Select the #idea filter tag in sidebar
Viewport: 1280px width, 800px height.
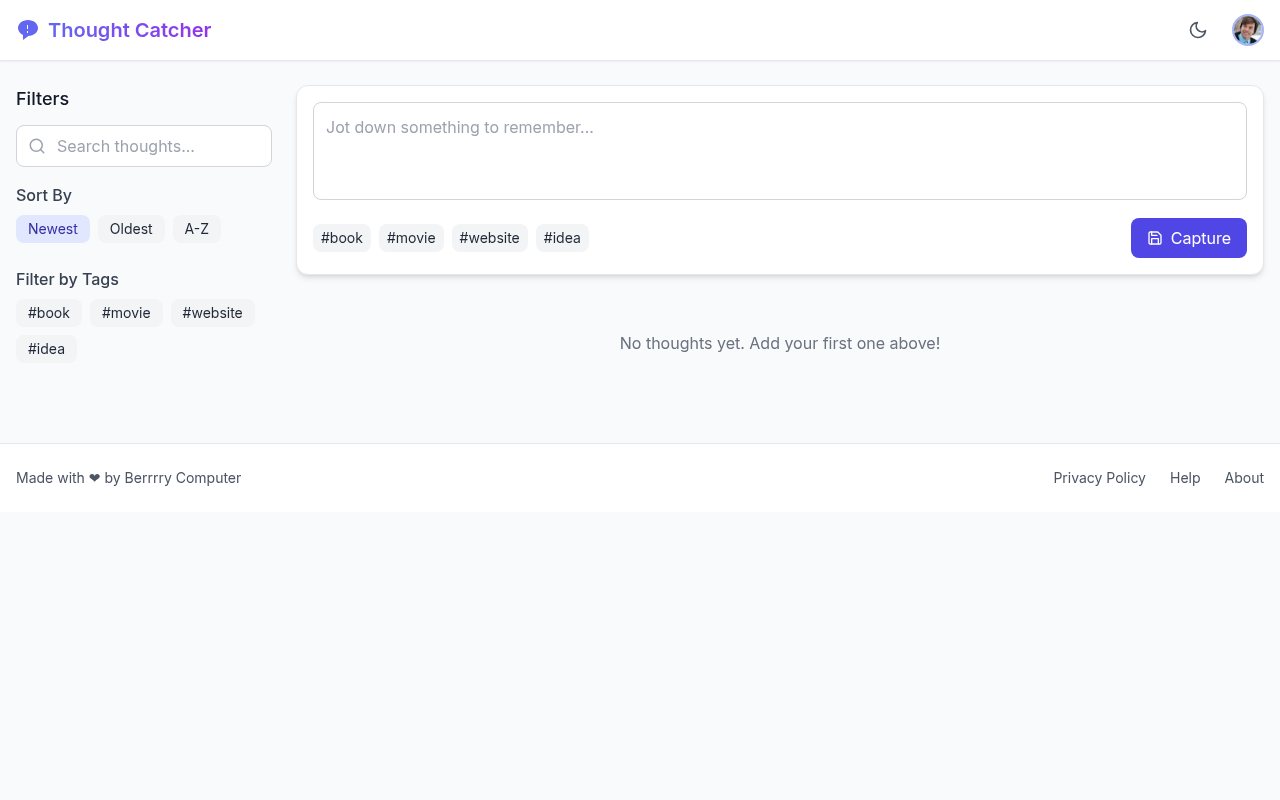coord(46,349)
